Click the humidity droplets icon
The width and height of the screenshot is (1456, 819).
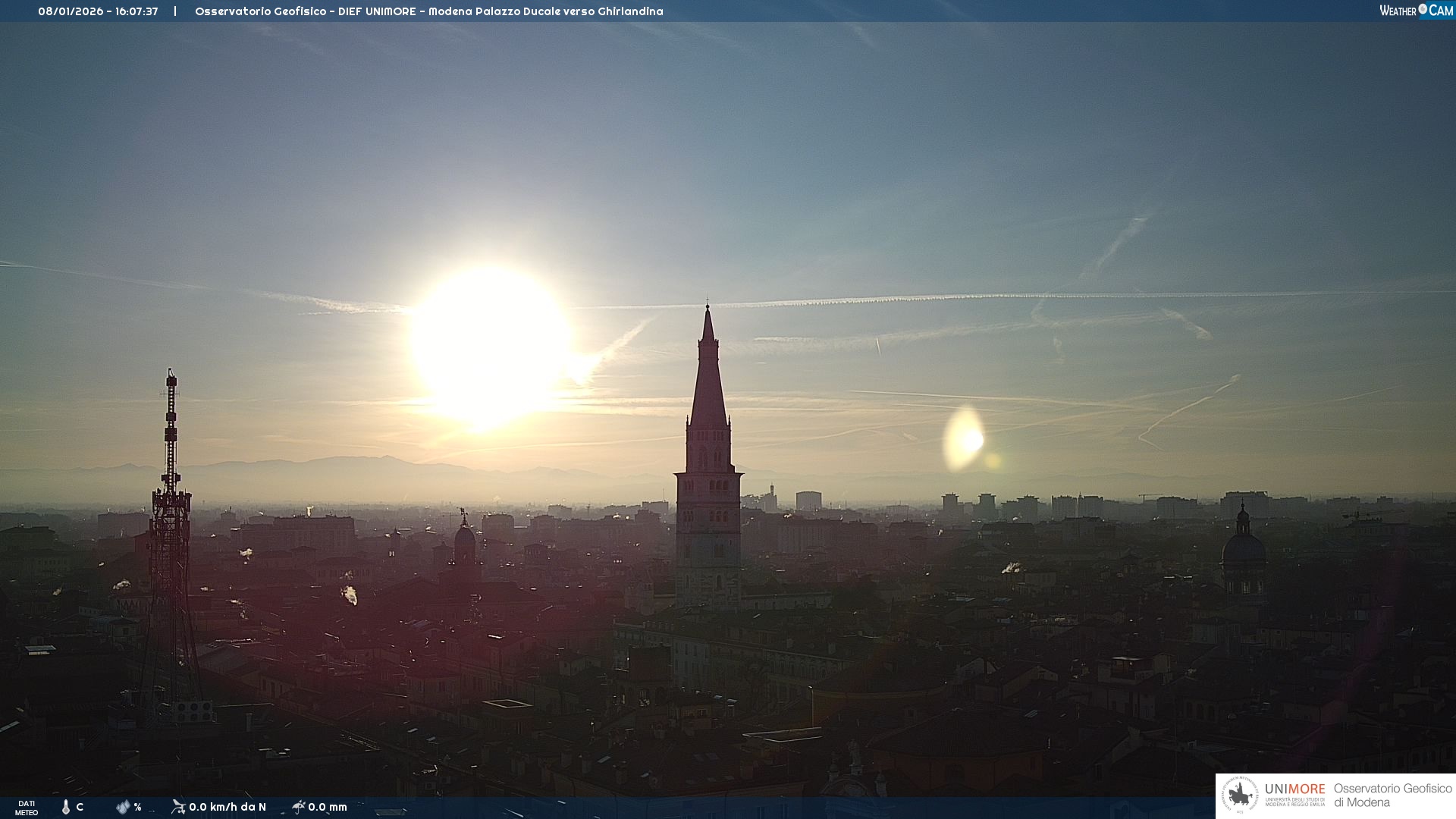click(123, 807)
